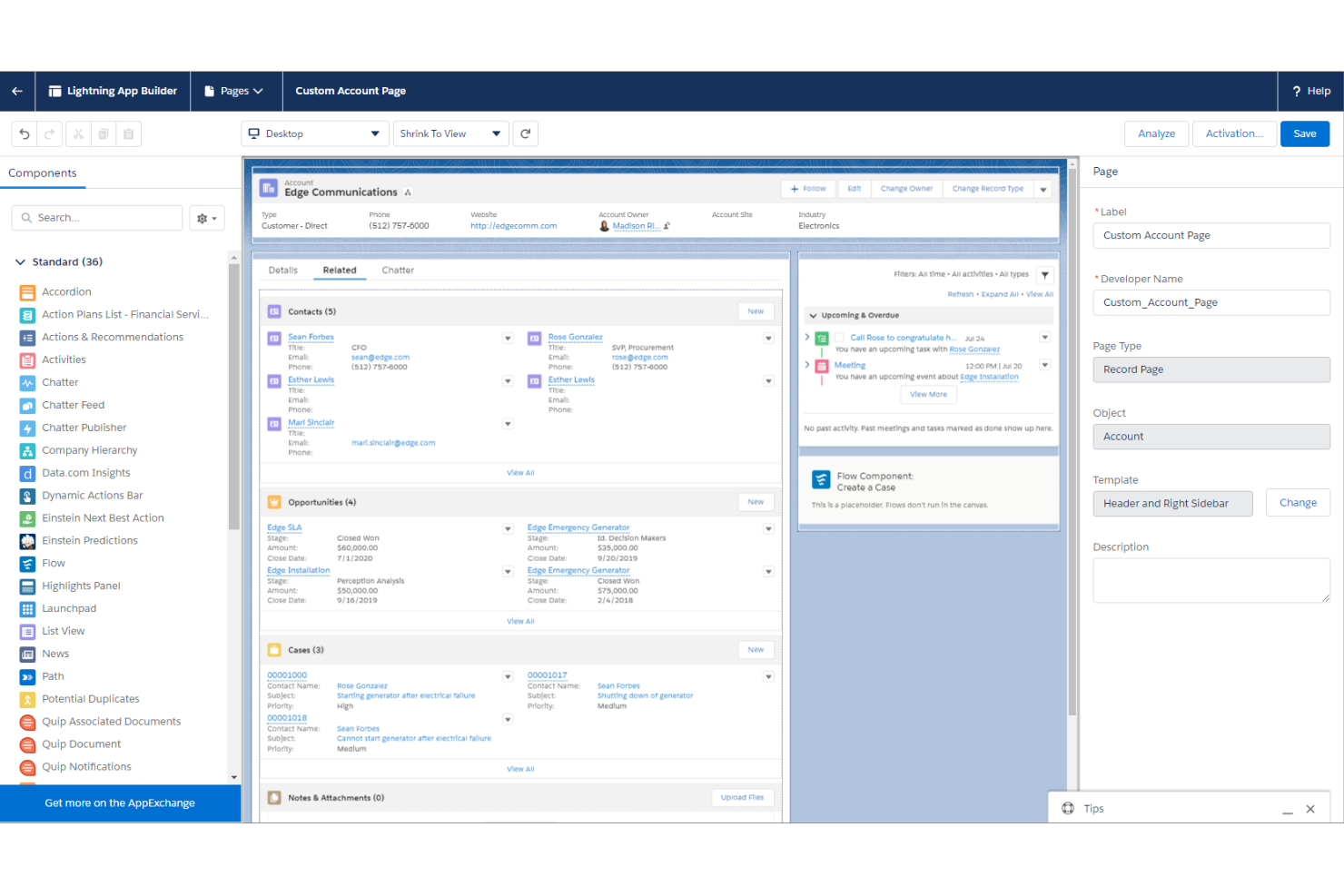Select the Activities component

pos(64,359)
